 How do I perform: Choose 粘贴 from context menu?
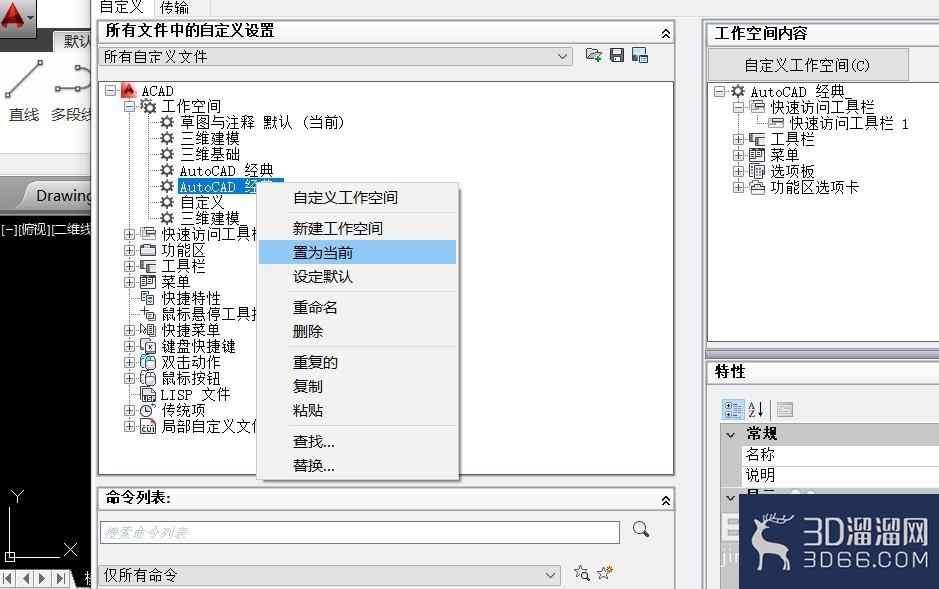pos(358,410)
